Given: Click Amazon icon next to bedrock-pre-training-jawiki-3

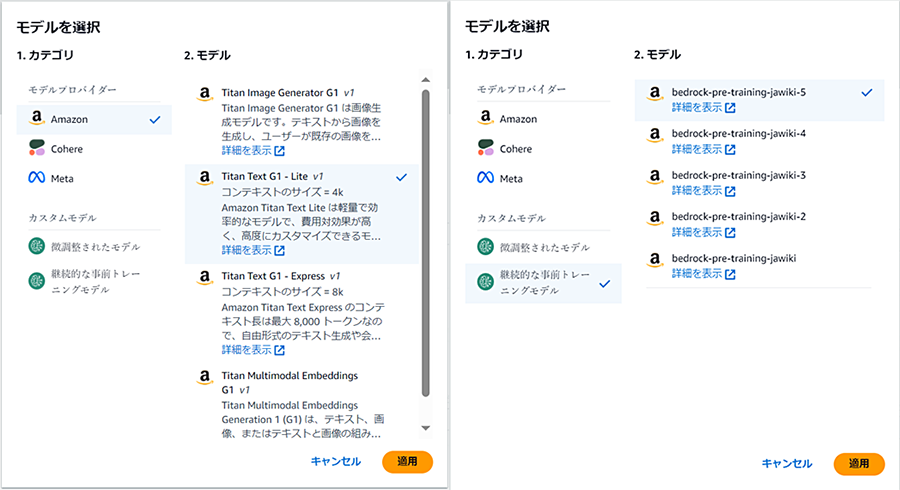Looking at the screenshot, I should [x=655, y=176].
